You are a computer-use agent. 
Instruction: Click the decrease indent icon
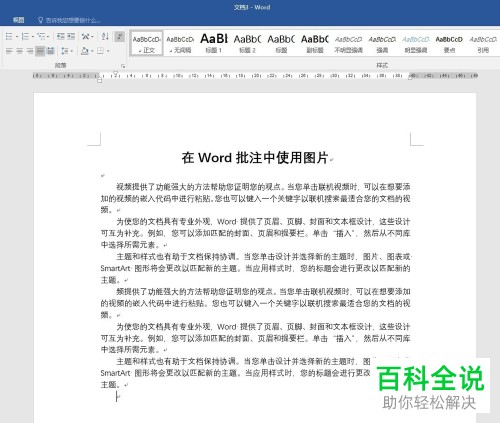point(60,36)
